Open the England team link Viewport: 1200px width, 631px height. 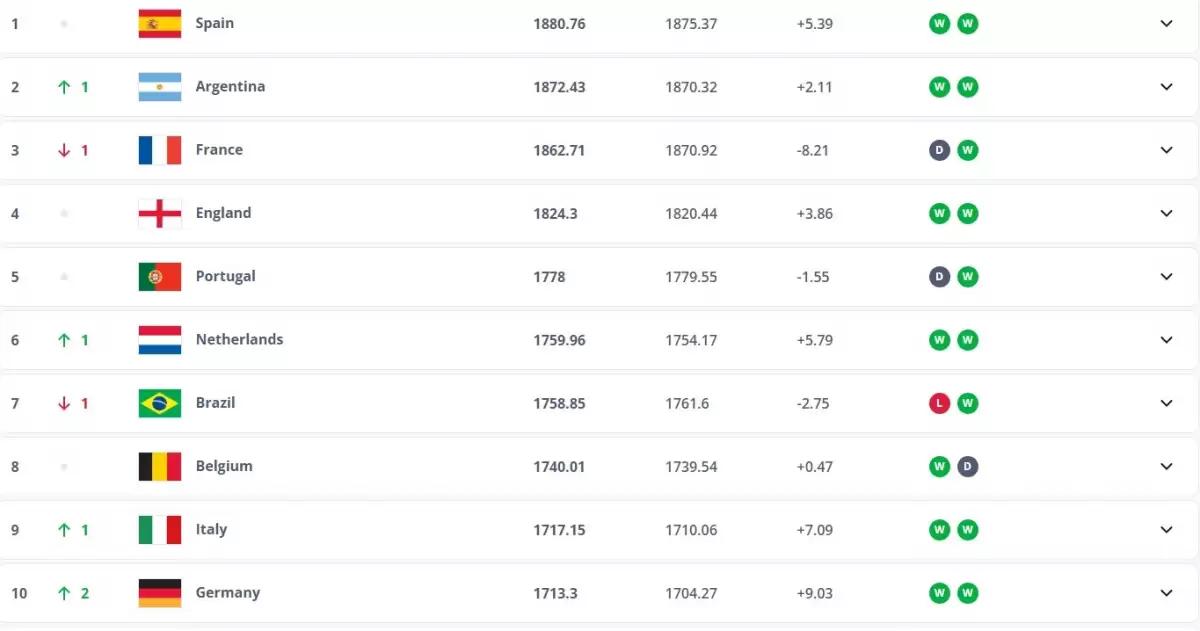pyautogui.click(x=223, y=213)
